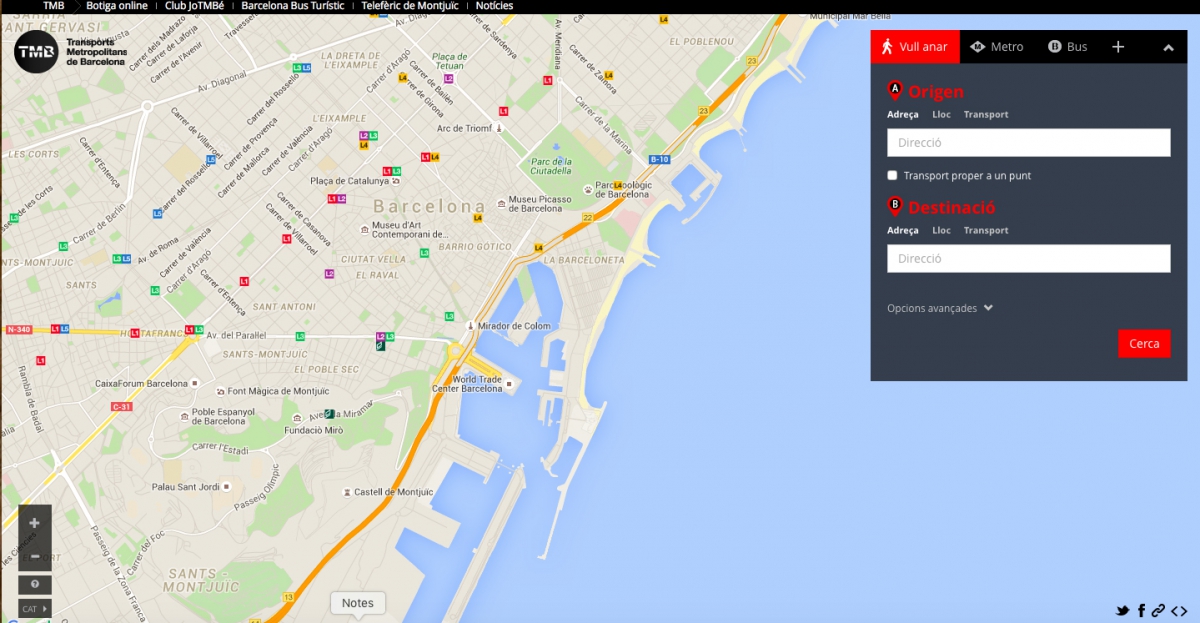The width and height of the screenshot is (1200, 623).
Task: Share the map on Facebook
Action: pos(1141,611)
